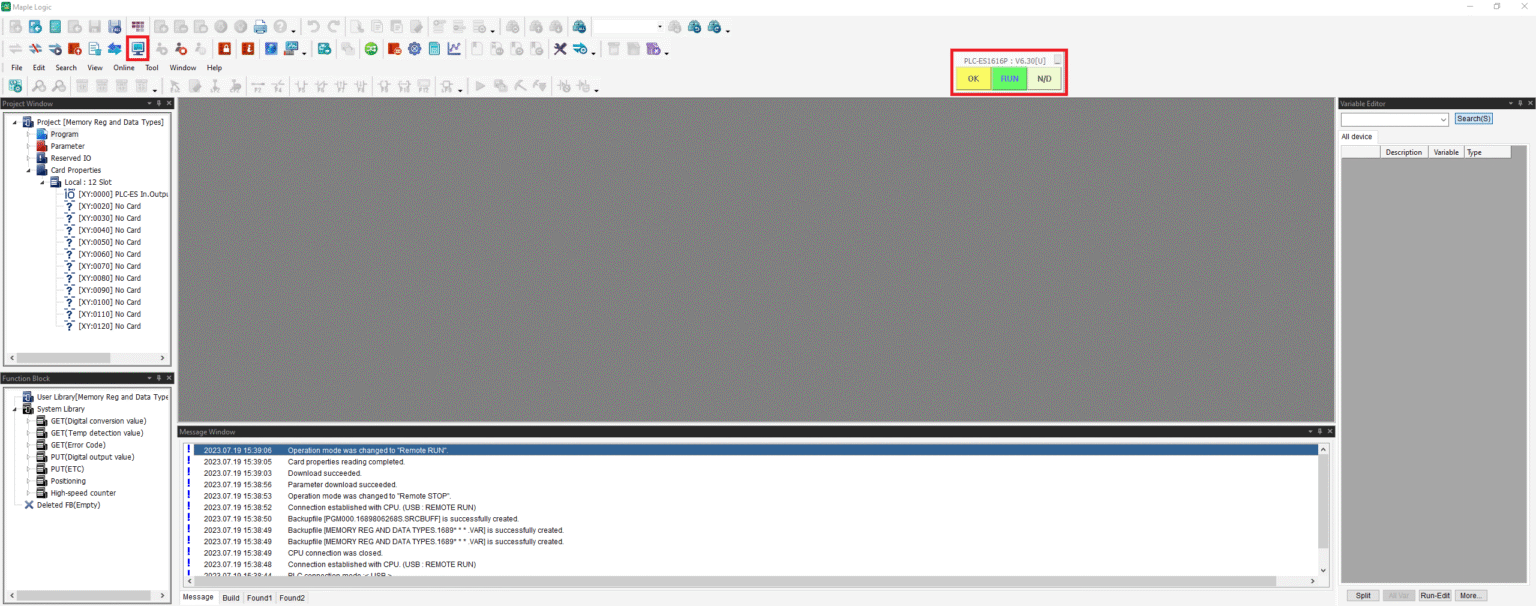Collapse the Card Properties tree node
The width and height of the screenshot is (1536, 606).
coord(28,170)
